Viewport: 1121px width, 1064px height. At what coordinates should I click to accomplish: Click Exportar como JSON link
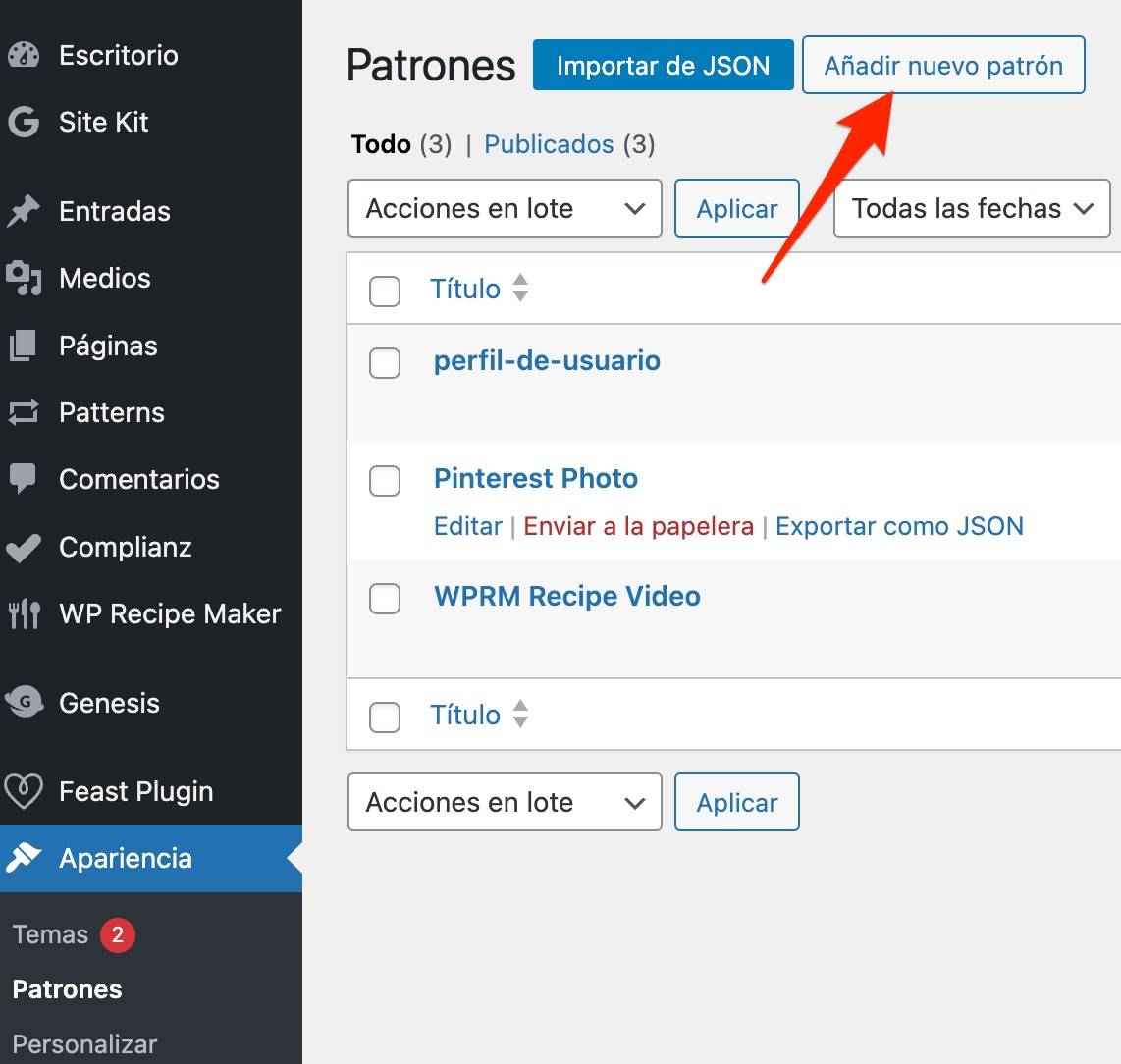899,526
